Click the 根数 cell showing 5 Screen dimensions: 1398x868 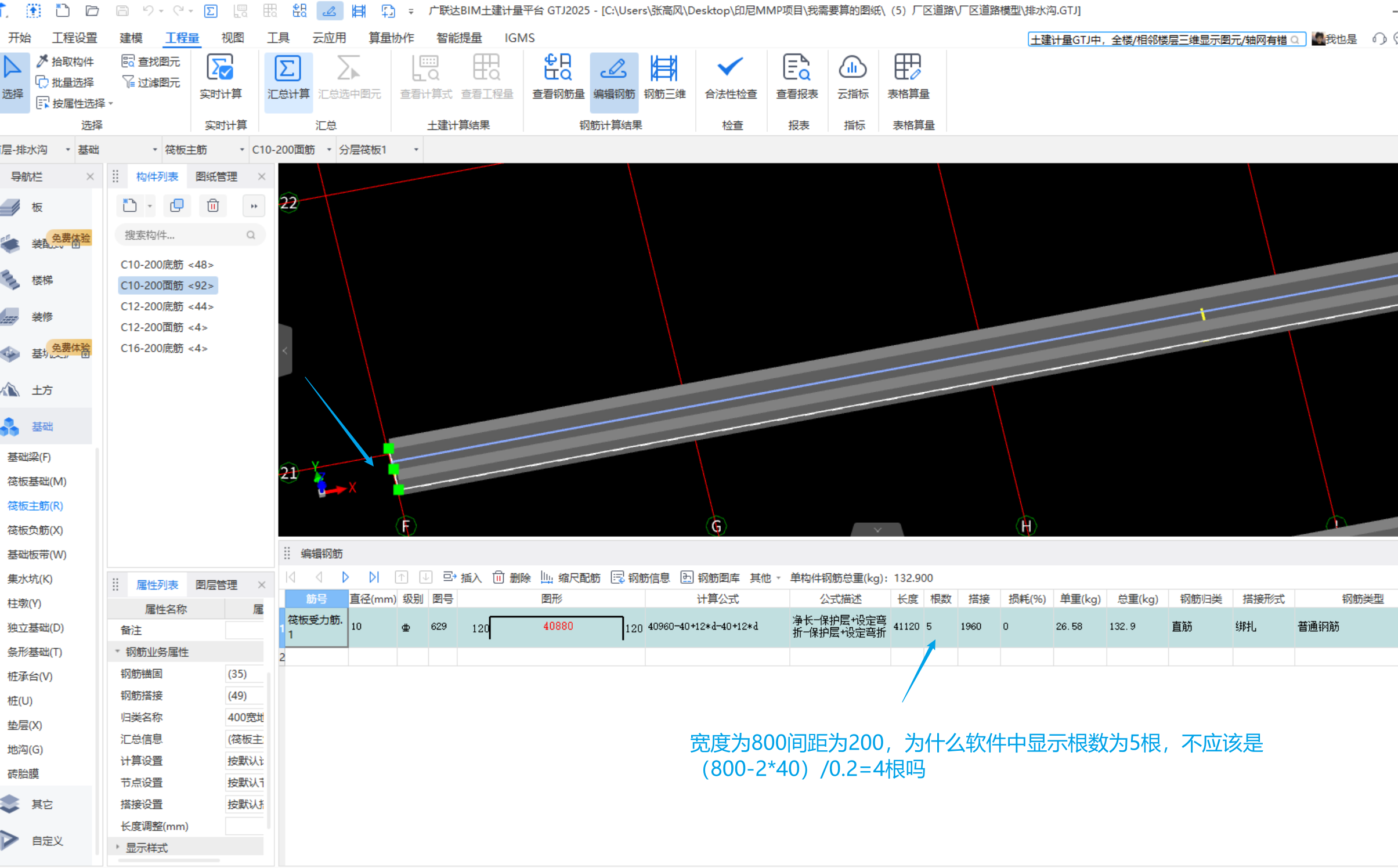pyautogui.click(x=940, y=627)
